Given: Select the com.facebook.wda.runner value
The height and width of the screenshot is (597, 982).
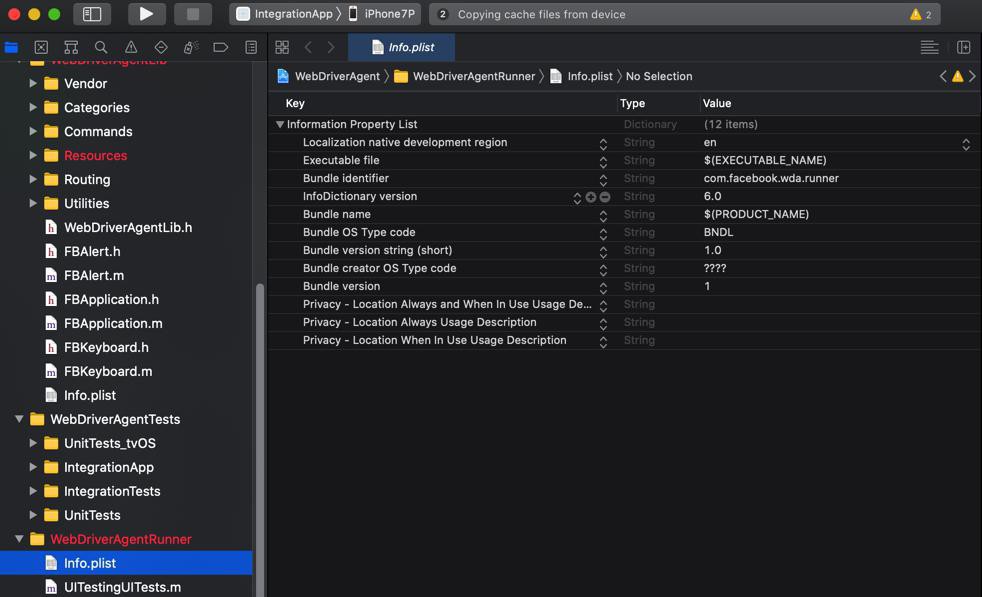Looking at the screenshot, I should pyautogui.click(x=771, y=178).
